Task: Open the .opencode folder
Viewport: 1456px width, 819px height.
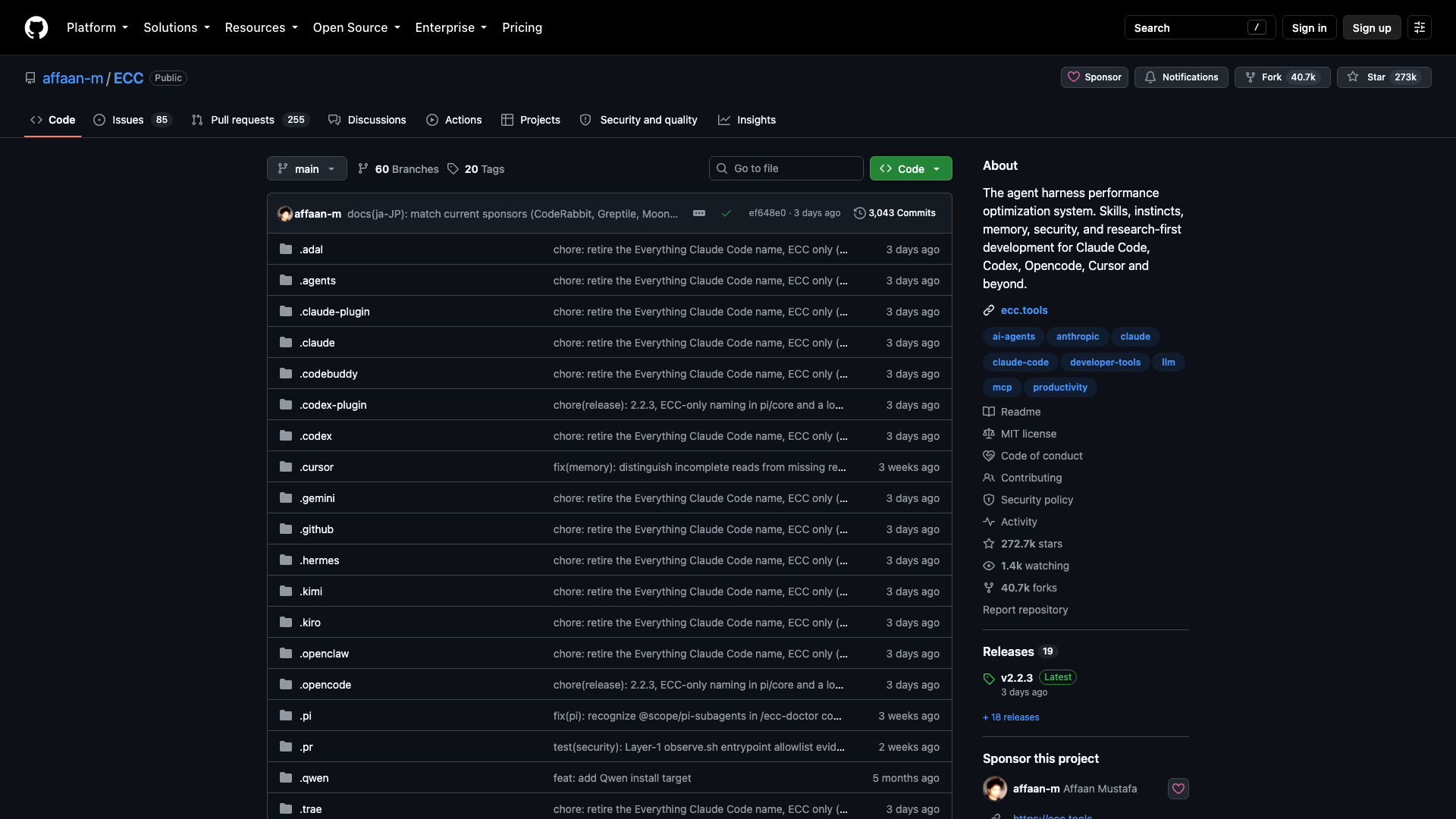Action: coord(325,685)
